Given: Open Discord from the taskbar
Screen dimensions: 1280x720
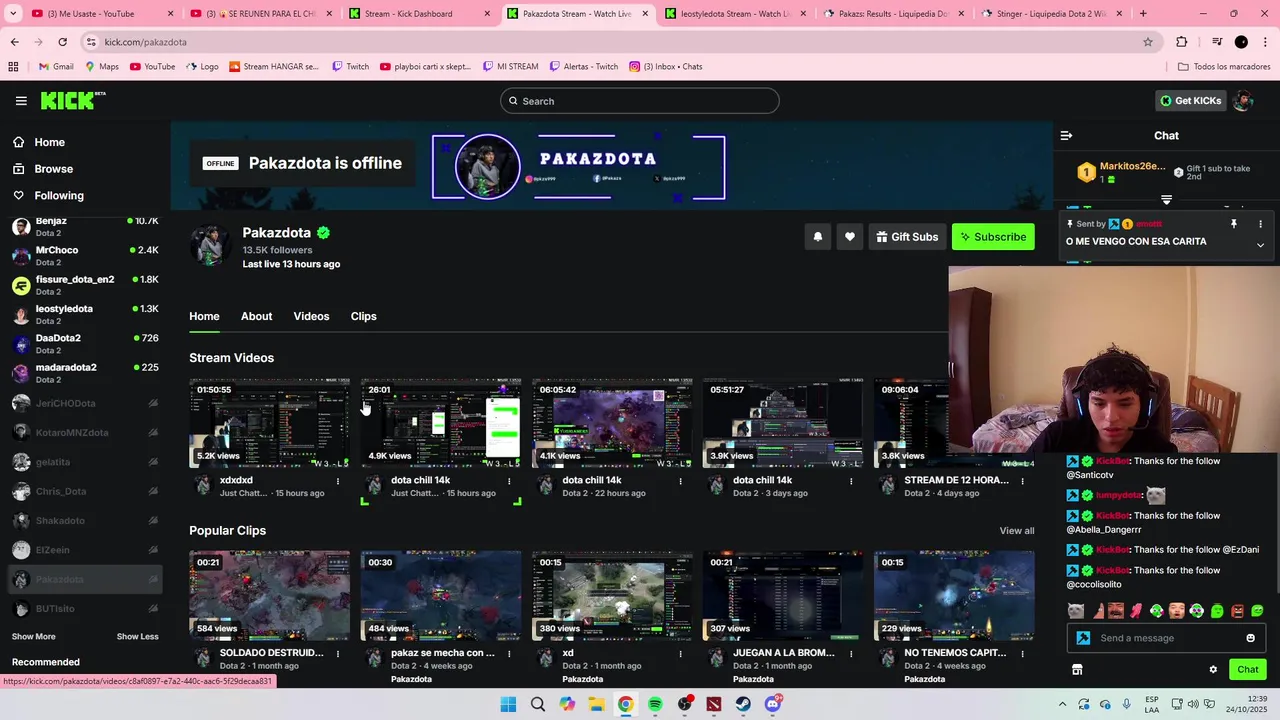Looking at the screenshot, I should click(773, 704).
